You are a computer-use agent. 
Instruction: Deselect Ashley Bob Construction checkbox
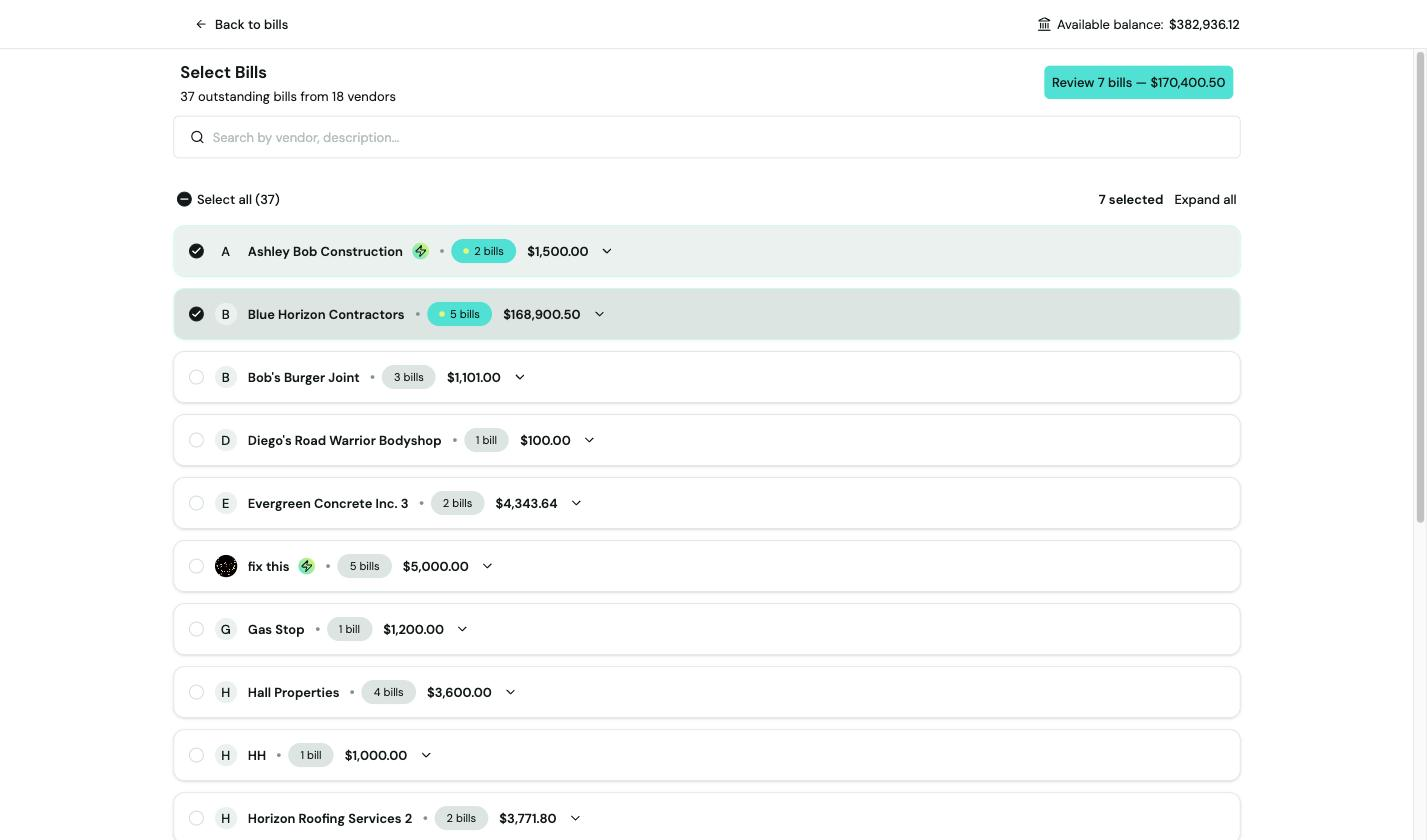196,251
